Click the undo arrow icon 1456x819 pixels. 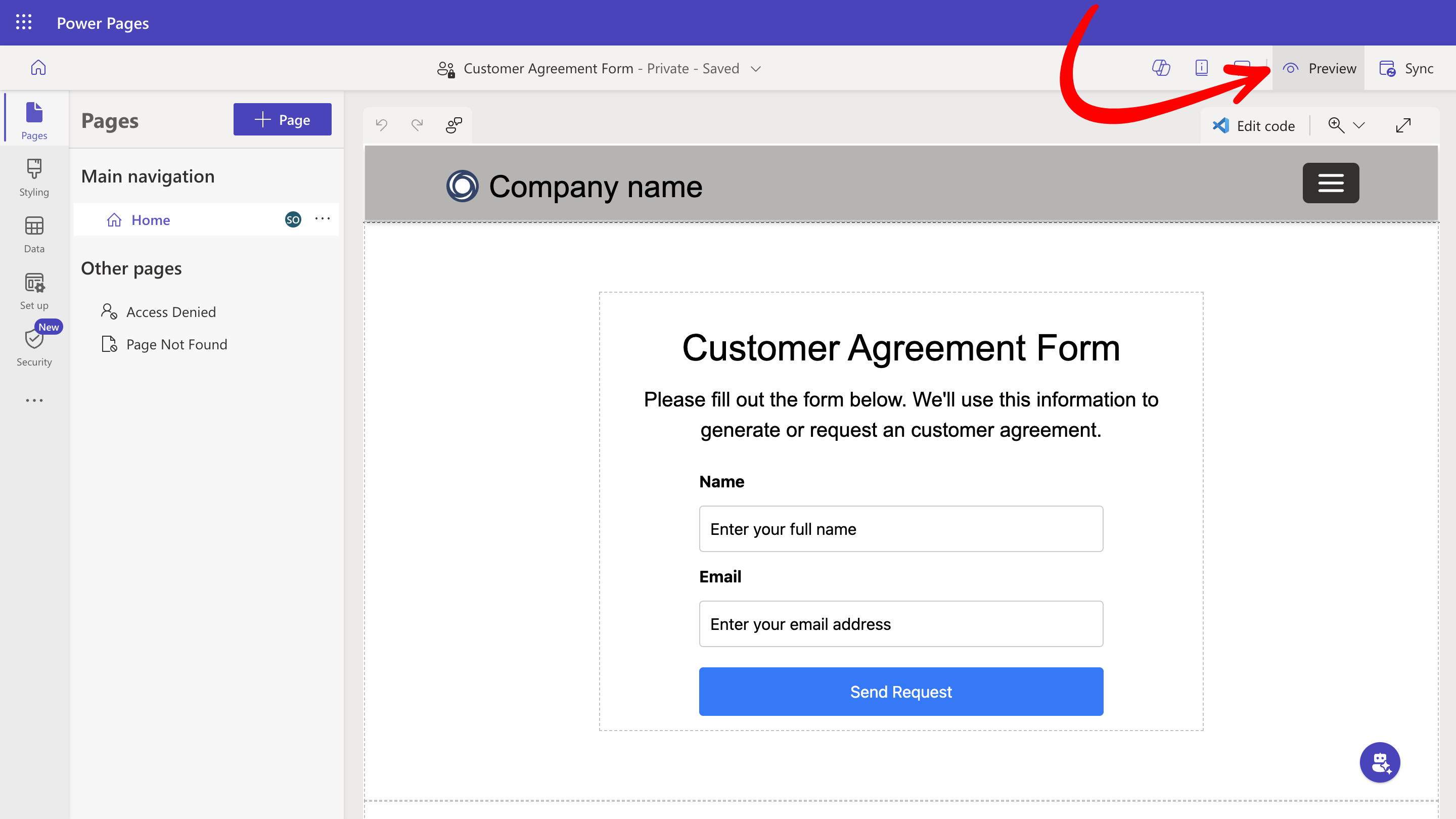point(382,125)
